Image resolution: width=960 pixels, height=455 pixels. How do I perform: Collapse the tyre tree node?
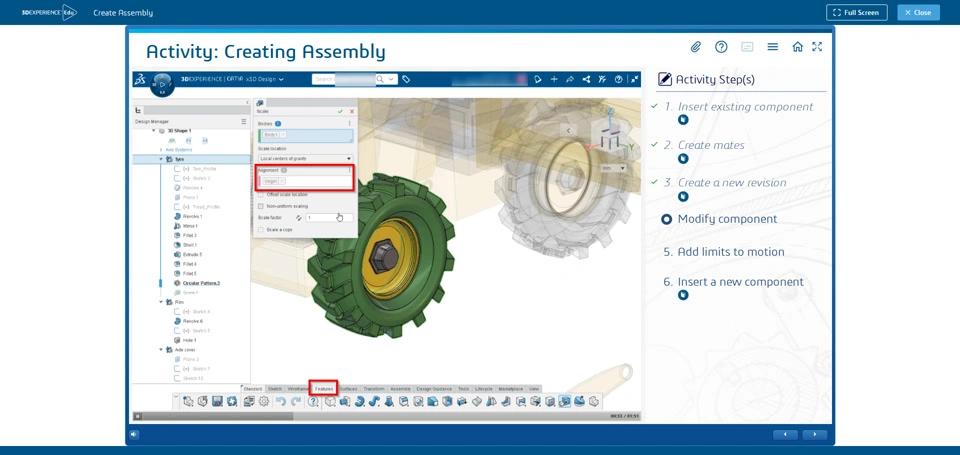click(161, 159)
